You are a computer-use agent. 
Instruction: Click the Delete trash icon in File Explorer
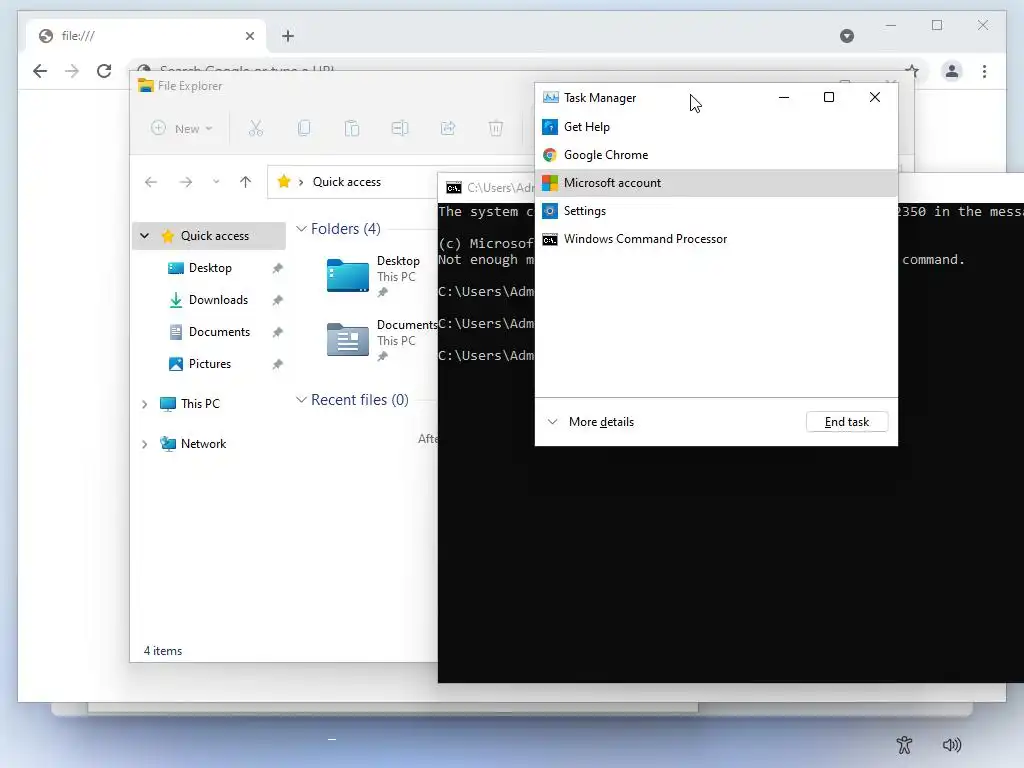[496, 129]
